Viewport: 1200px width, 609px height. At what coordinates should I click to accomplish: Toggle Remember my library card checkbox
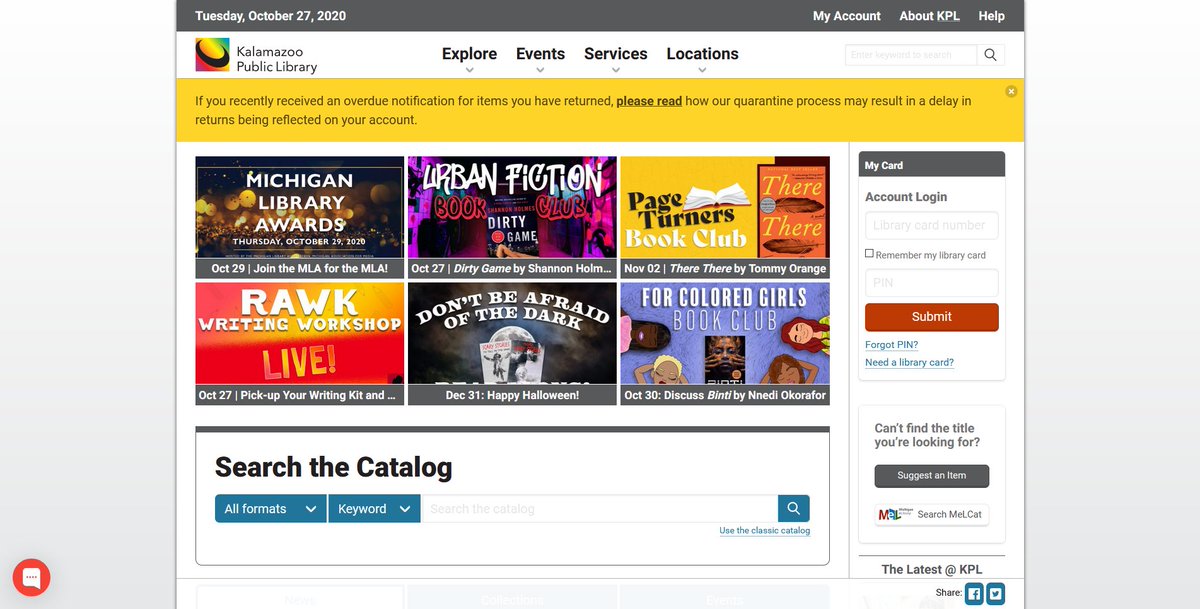[869, 254]
